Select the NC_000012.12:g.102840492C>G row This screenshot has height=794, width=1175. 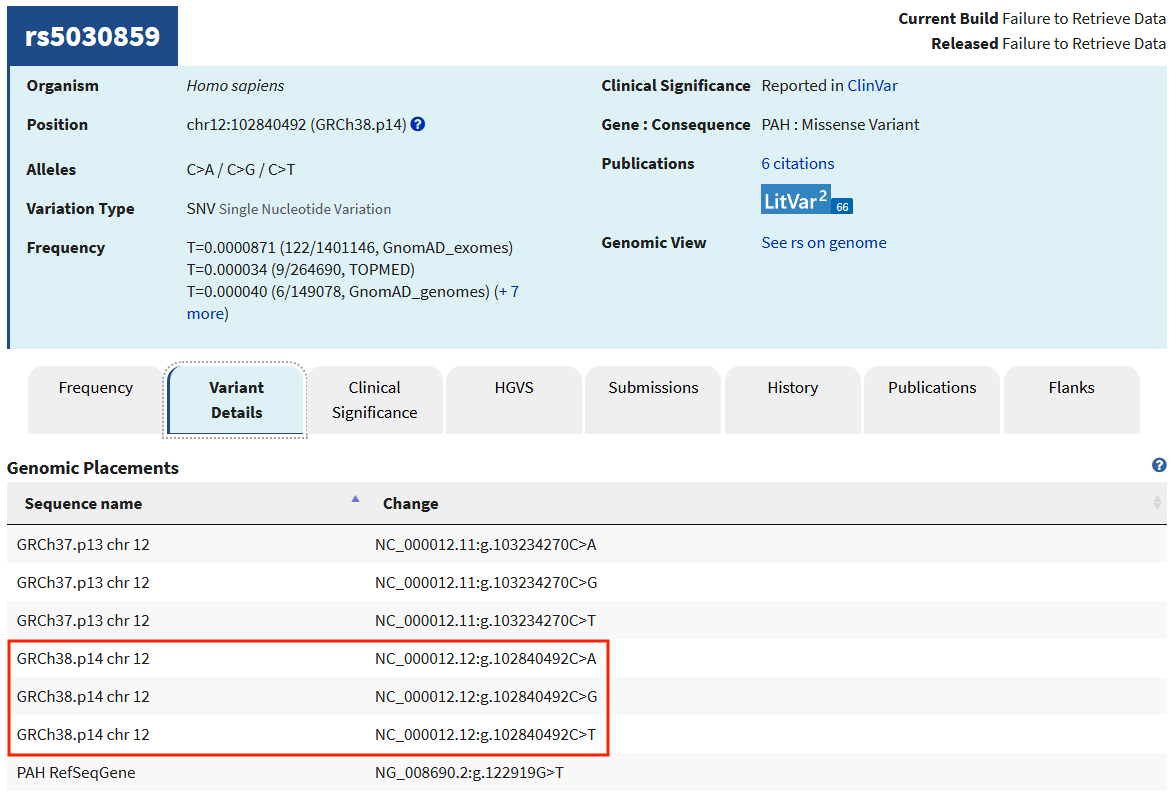coord(587,697)
